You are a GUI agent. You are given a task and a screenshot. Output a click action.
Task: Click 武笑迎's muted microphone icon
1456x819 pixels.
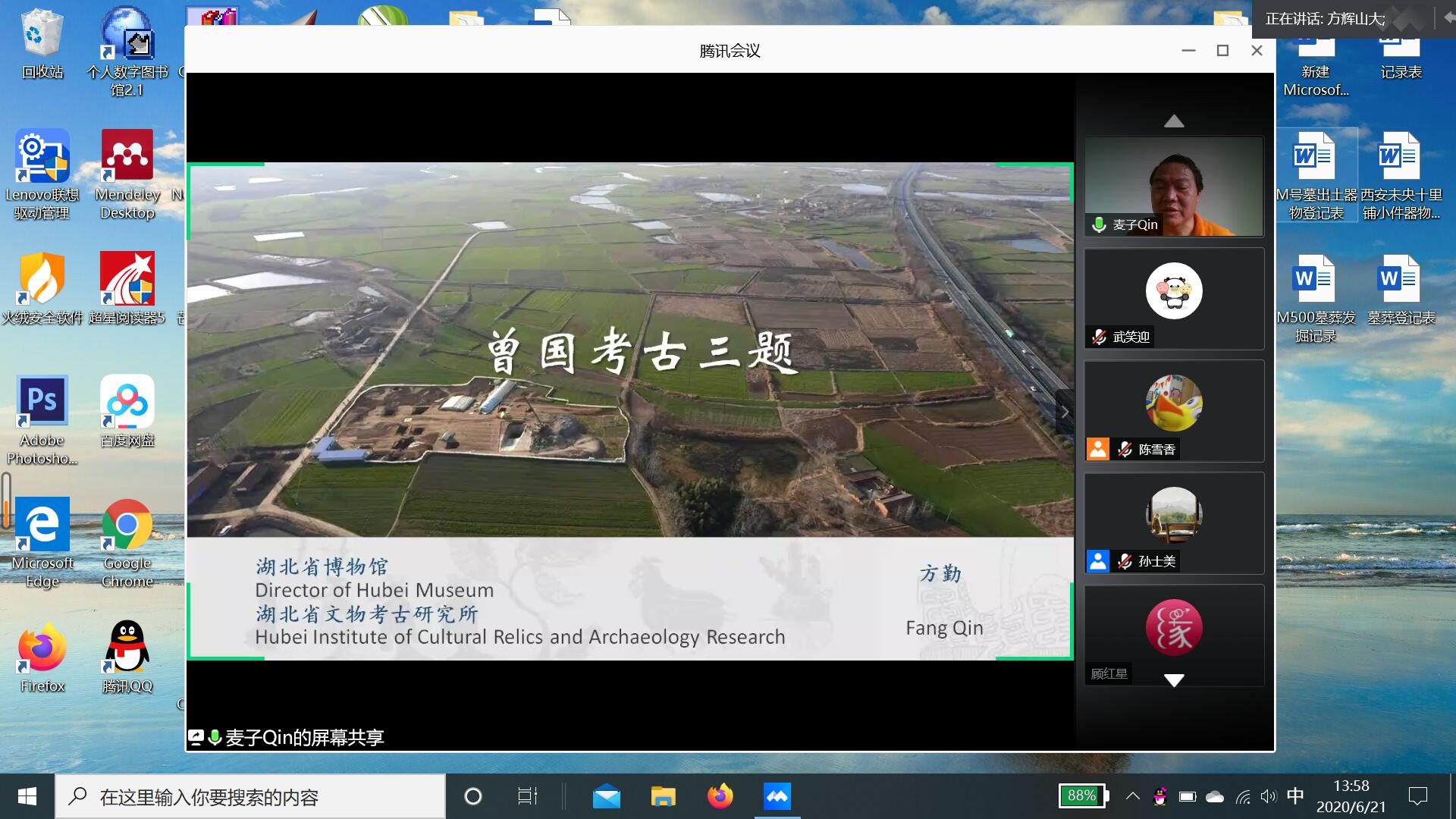click(x=1099, y=337)
